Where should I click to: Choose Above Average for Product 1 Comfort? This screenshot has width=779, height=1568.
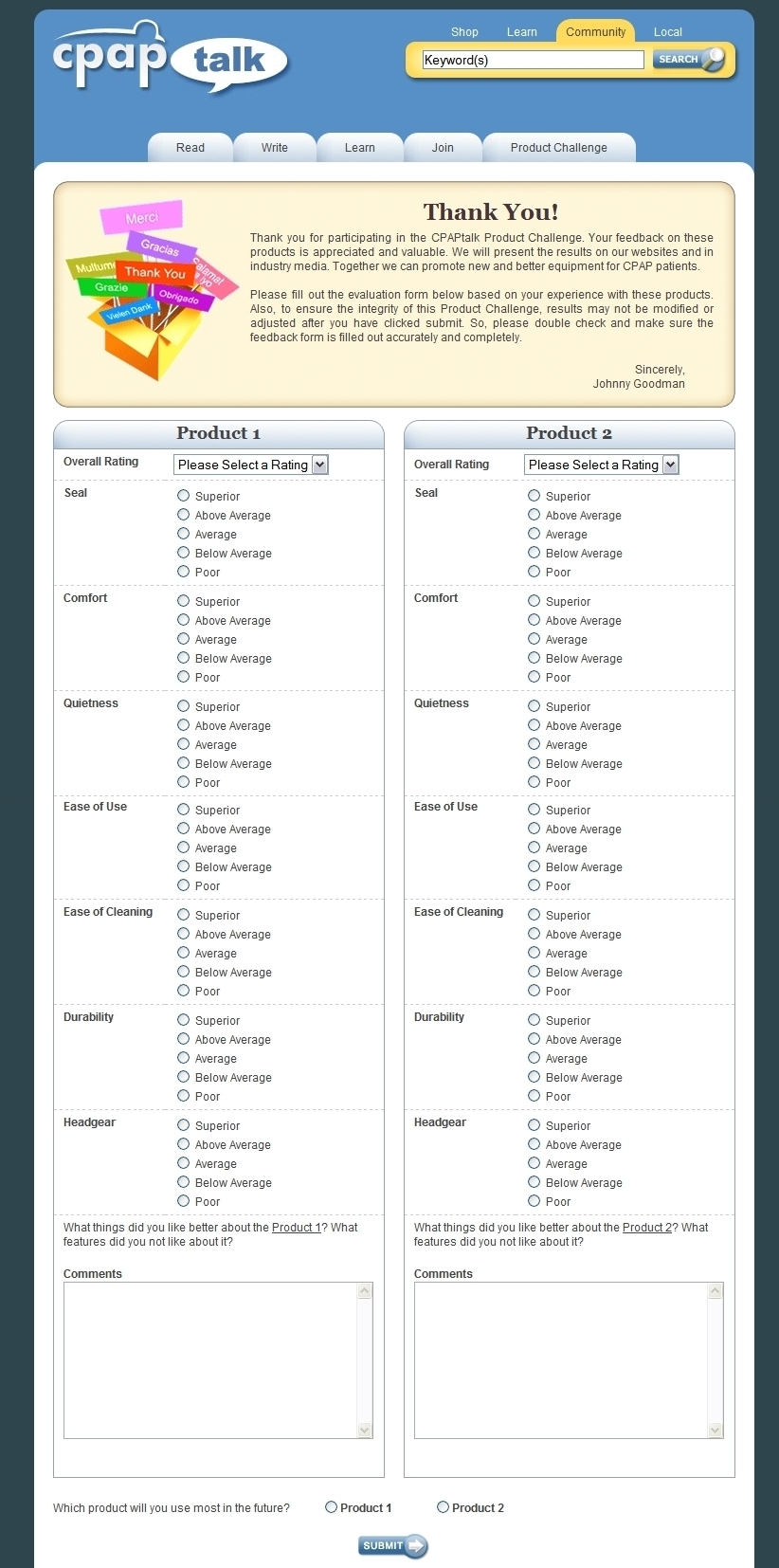[184, 620]
